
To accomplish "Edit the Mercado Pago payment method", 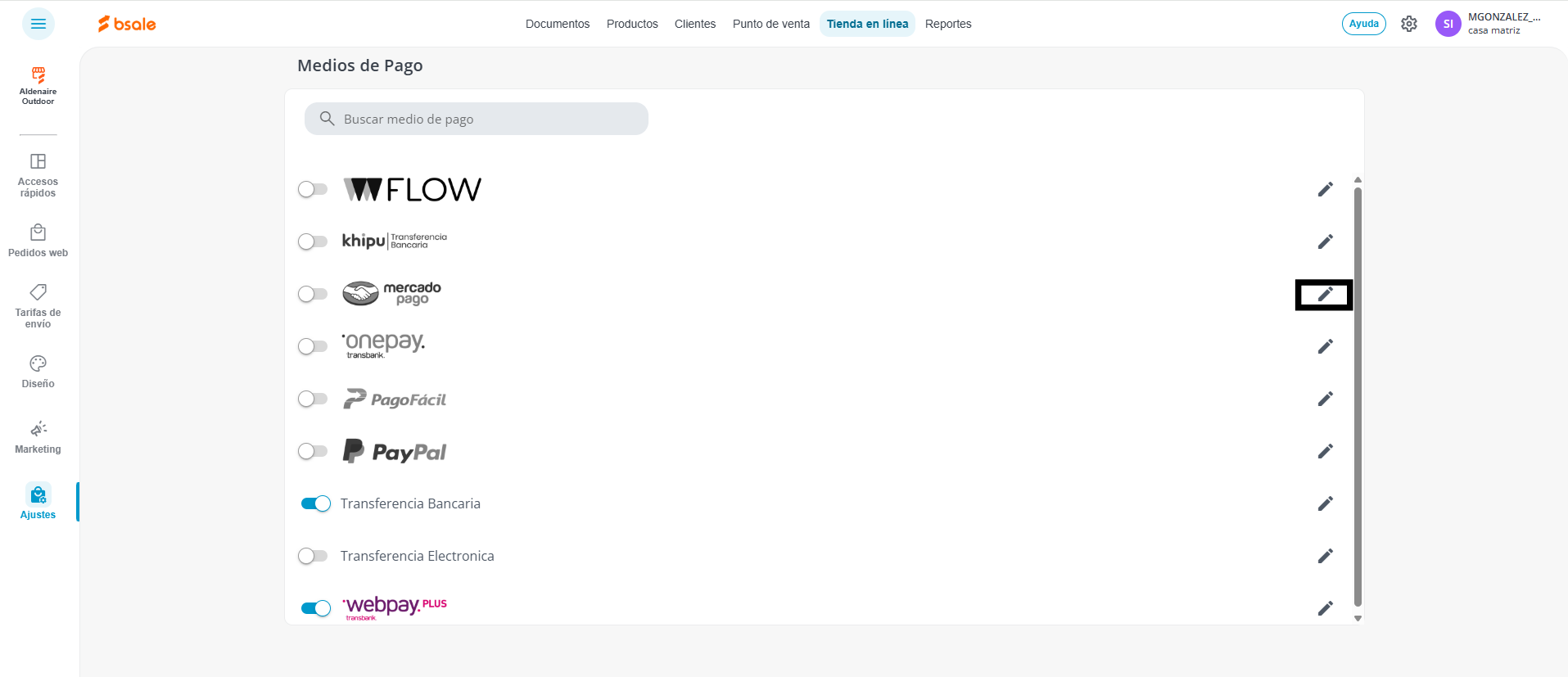I will [1326, 294].
